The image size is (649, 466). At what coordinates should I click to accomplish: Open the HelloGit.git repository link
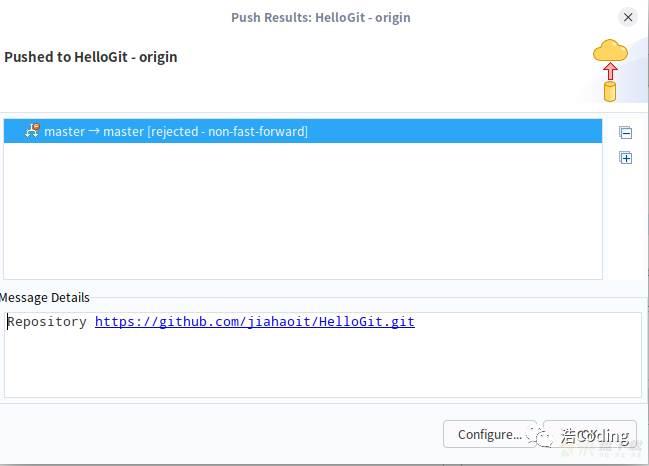click(x=255, y=322)
